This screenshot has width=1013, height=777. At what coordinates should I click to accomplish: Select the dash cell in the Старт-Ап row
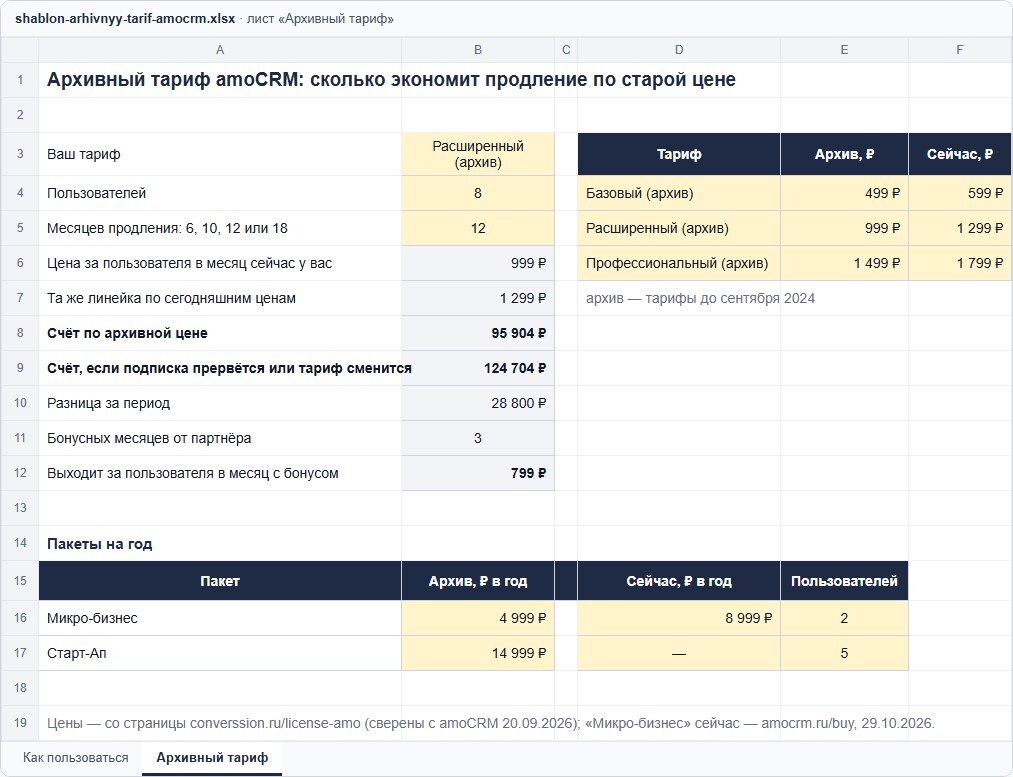(679, 653)
